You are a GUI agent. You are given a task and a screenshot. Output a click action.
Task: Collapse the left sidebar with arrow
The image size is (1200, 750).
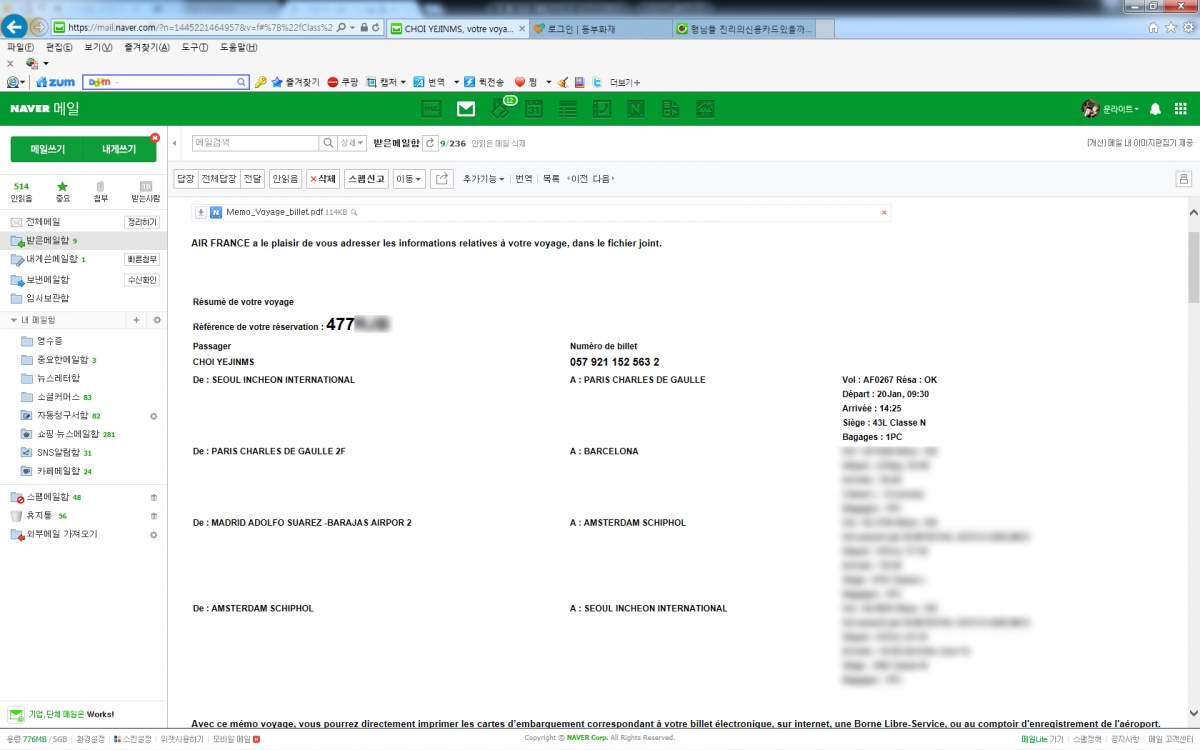coord(175,143)
